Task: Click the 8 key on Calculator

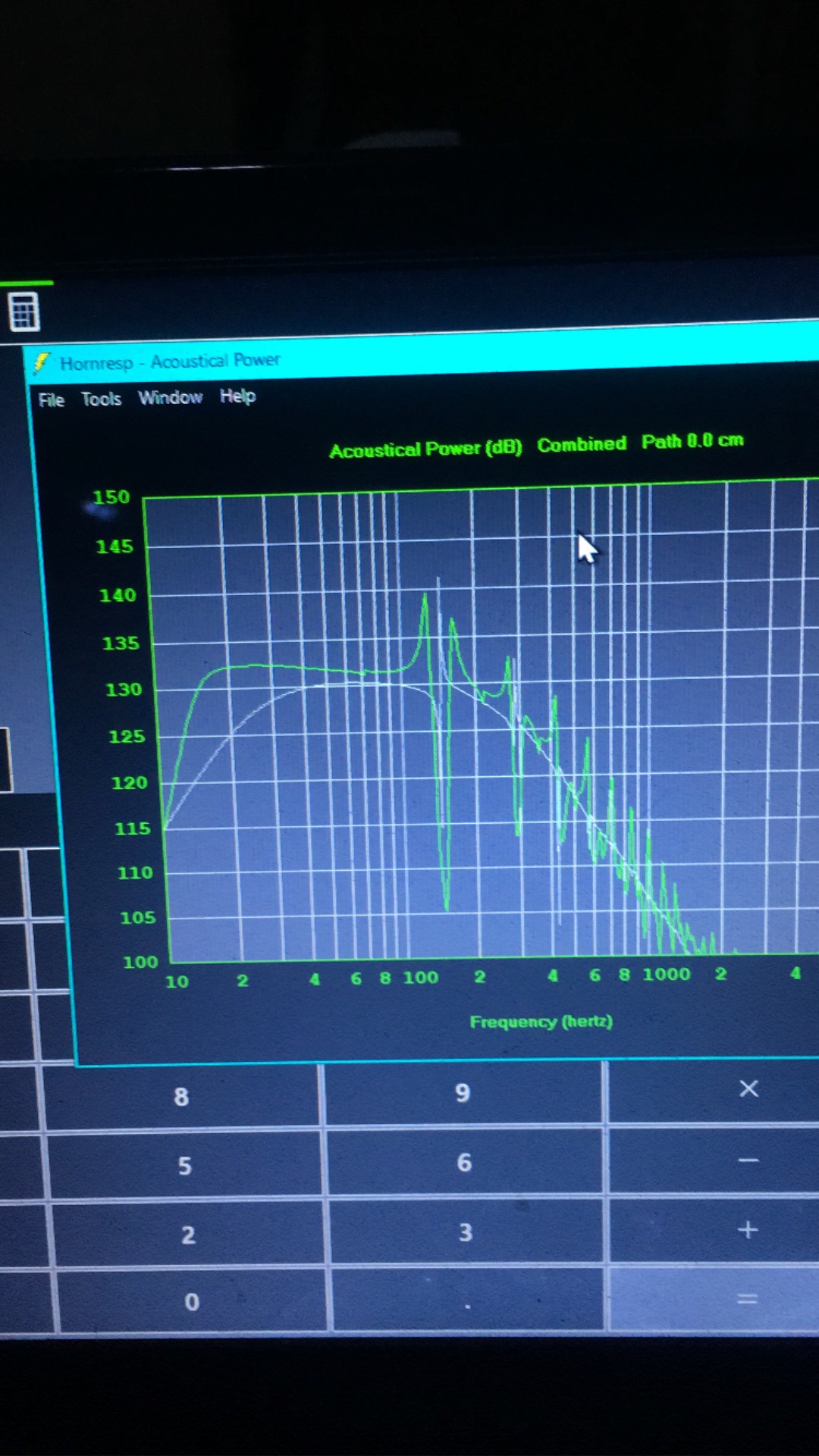Action: [181, 1097]
